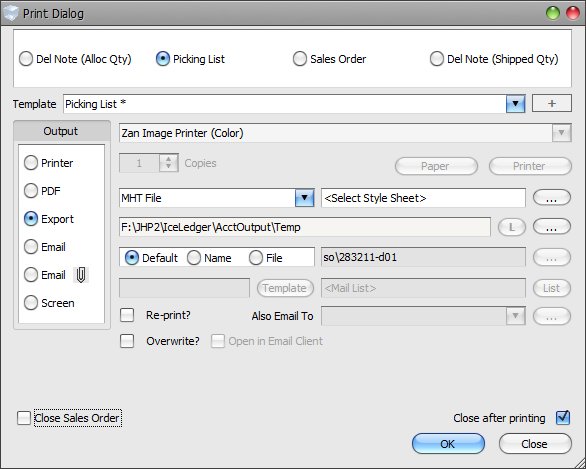
Task: Click the Select Style Sheet field
Action: [x=423, y=198]
